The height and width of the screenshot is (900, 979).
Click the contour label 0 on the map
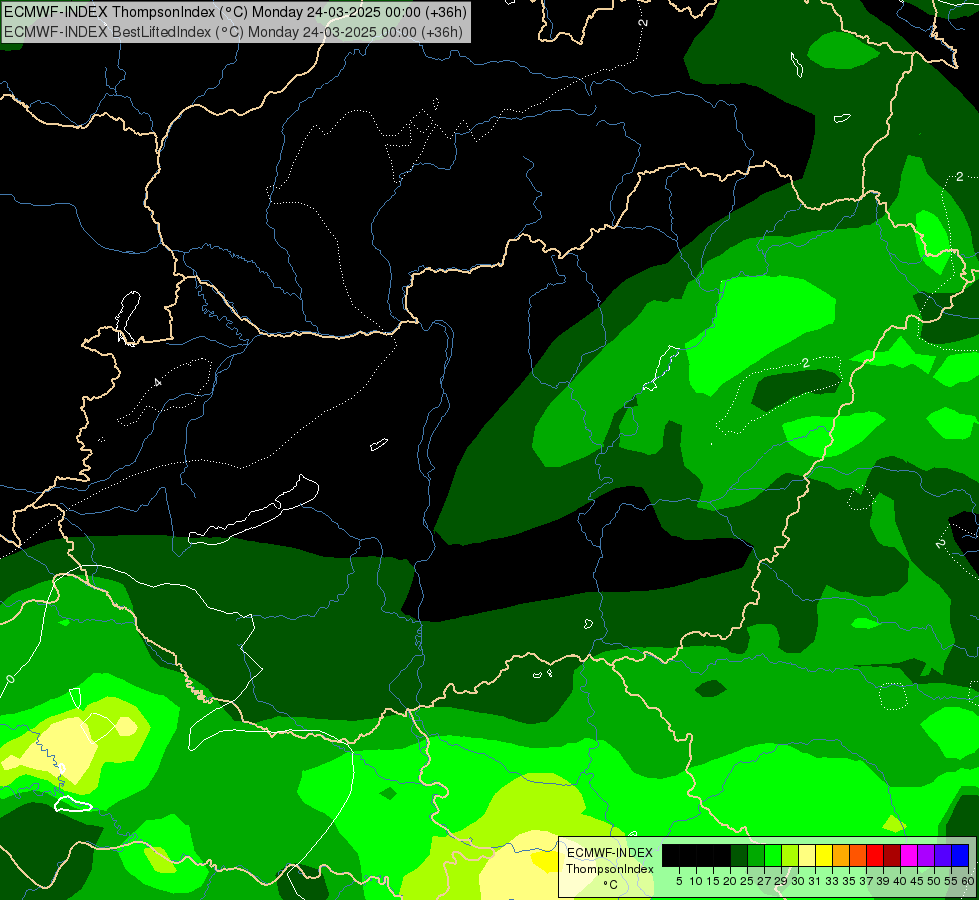[10, 679]
